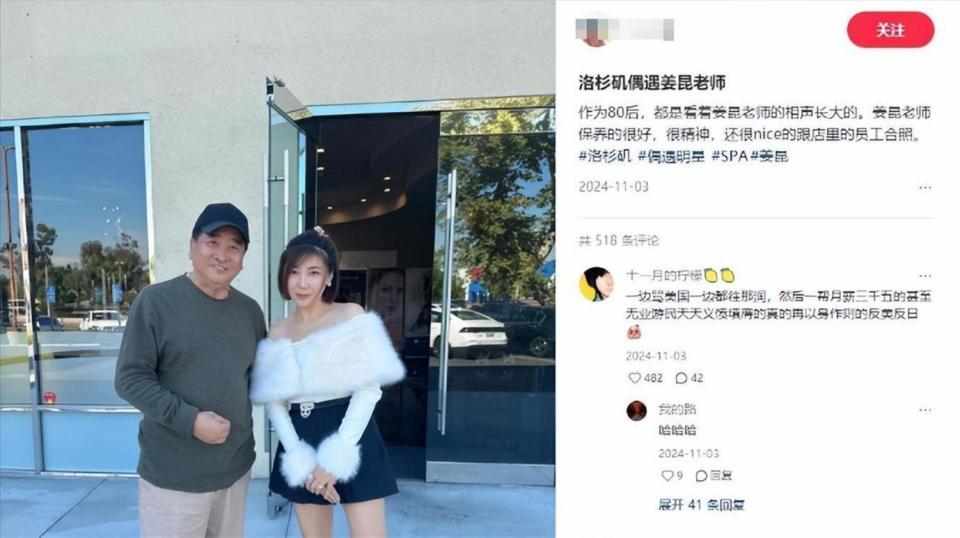Viewport: 960px width, 538px height.
Task: Open the 我的路 username
Action: click(677, 409)
